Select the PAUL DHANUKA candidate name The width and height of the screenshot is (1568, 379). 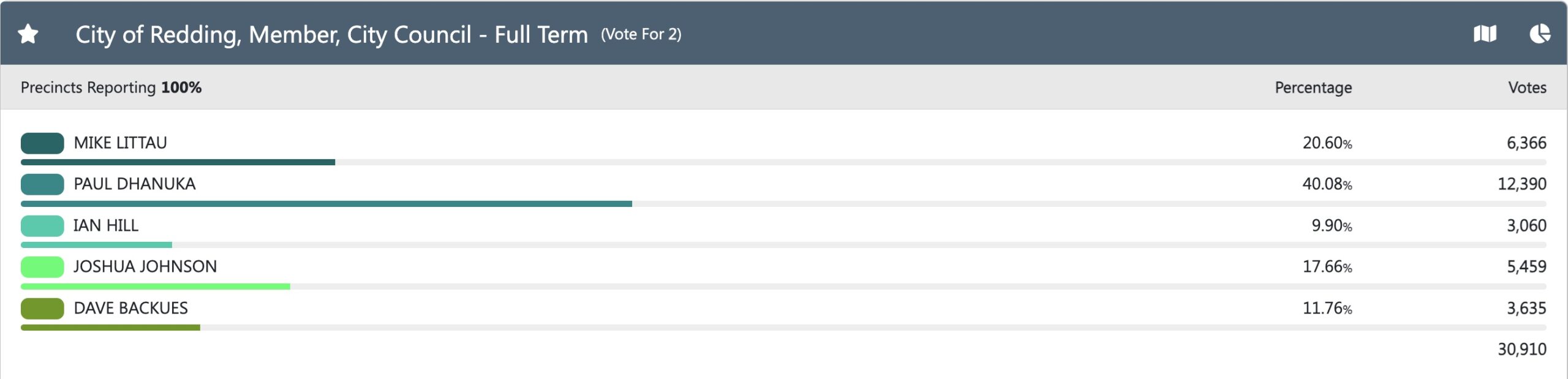(135, 184)
